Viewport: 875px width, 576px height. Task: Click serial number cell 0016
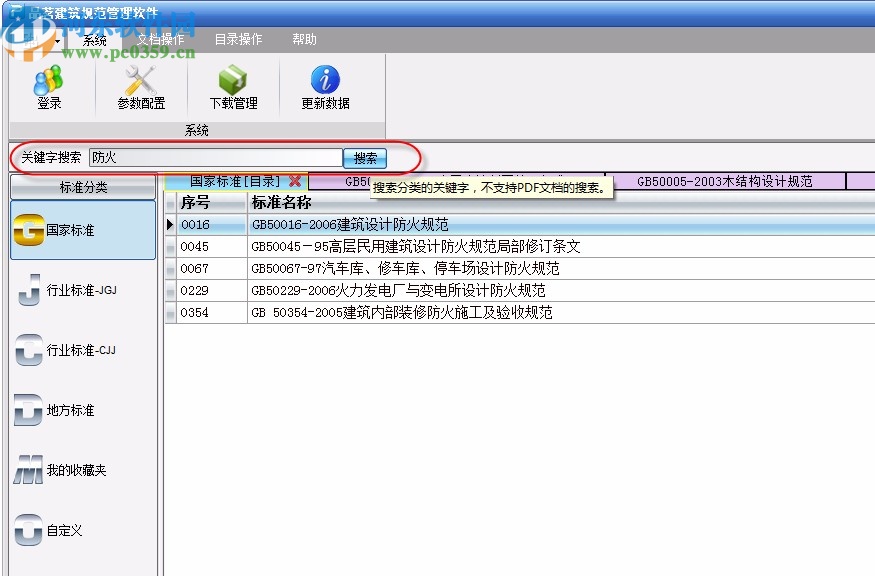pos(211,224)
